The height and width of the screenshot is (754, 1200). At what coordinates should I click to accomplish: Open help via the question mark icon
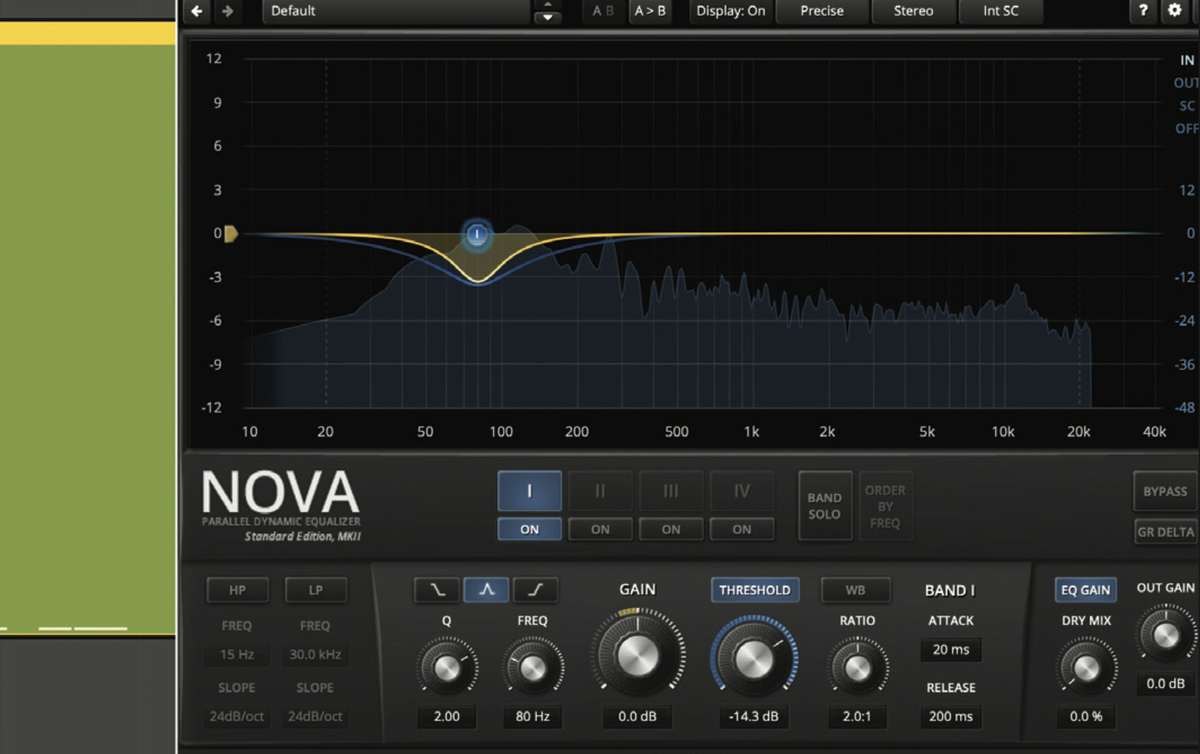[1142, 11]
